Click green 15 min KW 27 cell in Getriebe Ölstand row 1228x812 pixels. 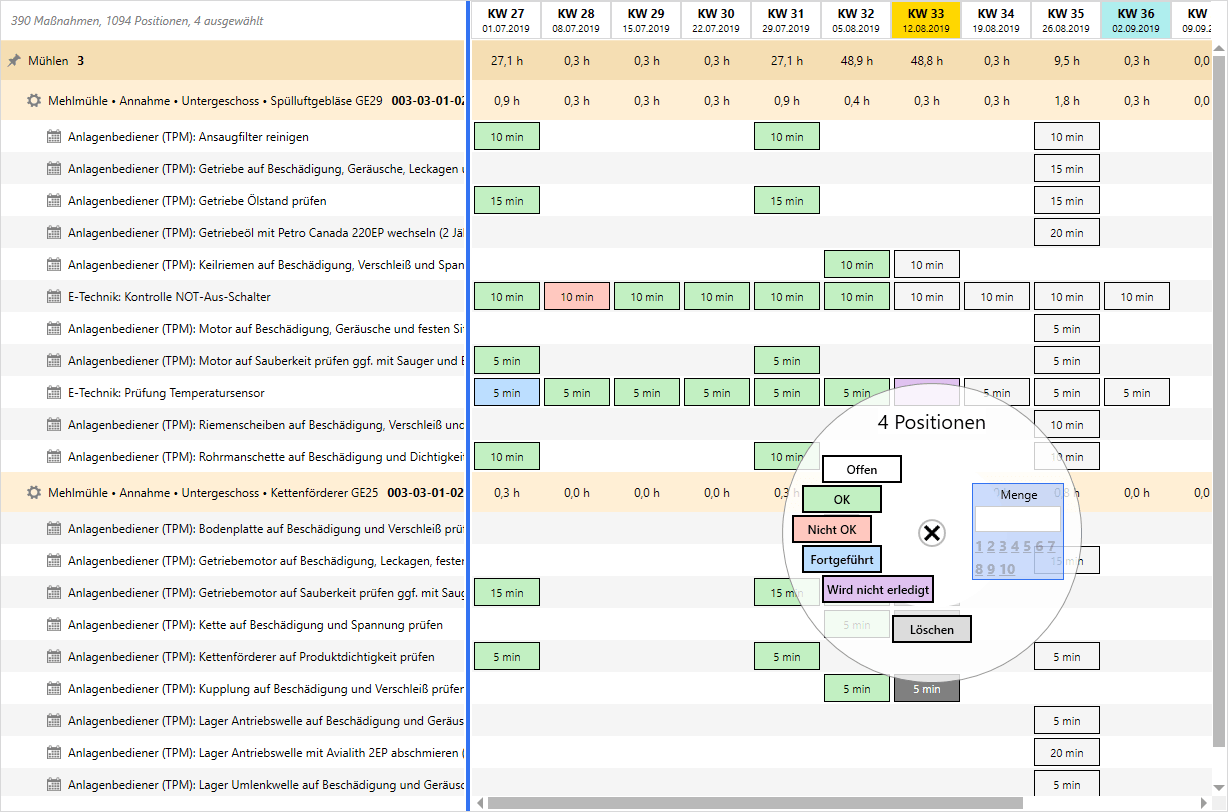(x=507, y=201)
